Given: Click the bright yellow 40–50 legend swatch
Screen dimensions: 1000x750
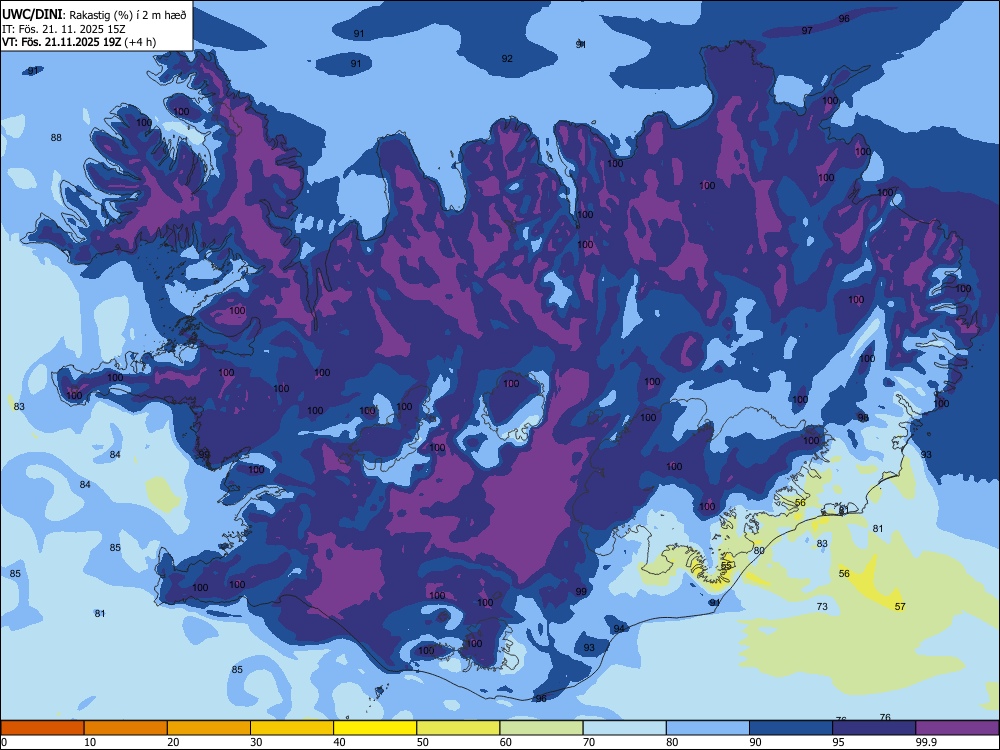Looking at the screenshot, I should [375, 728].
